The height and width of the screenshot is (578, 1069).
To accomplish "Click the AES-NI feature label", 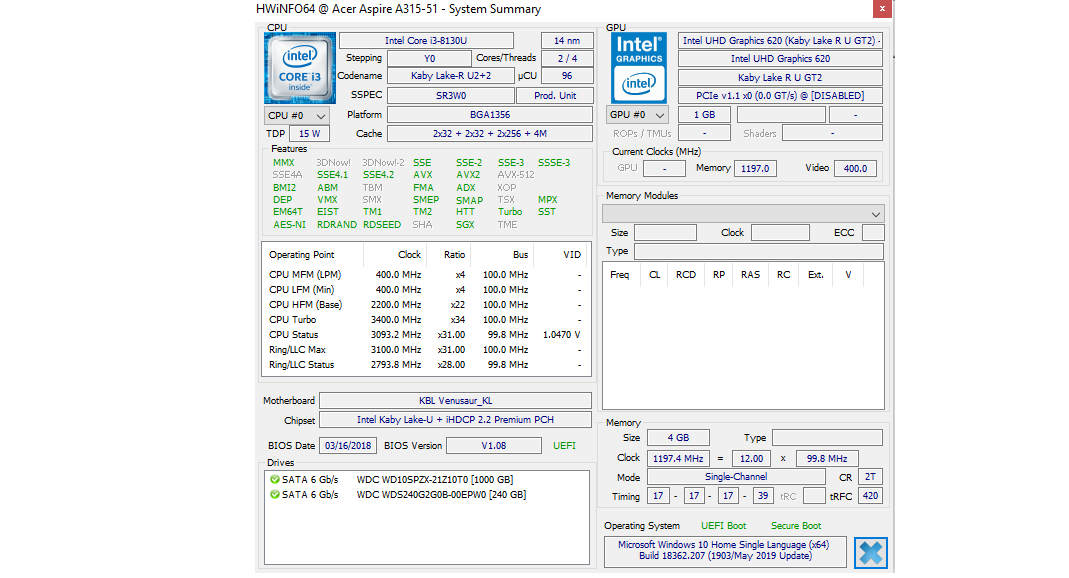I will pyautogui.click(x=289, y=224).
